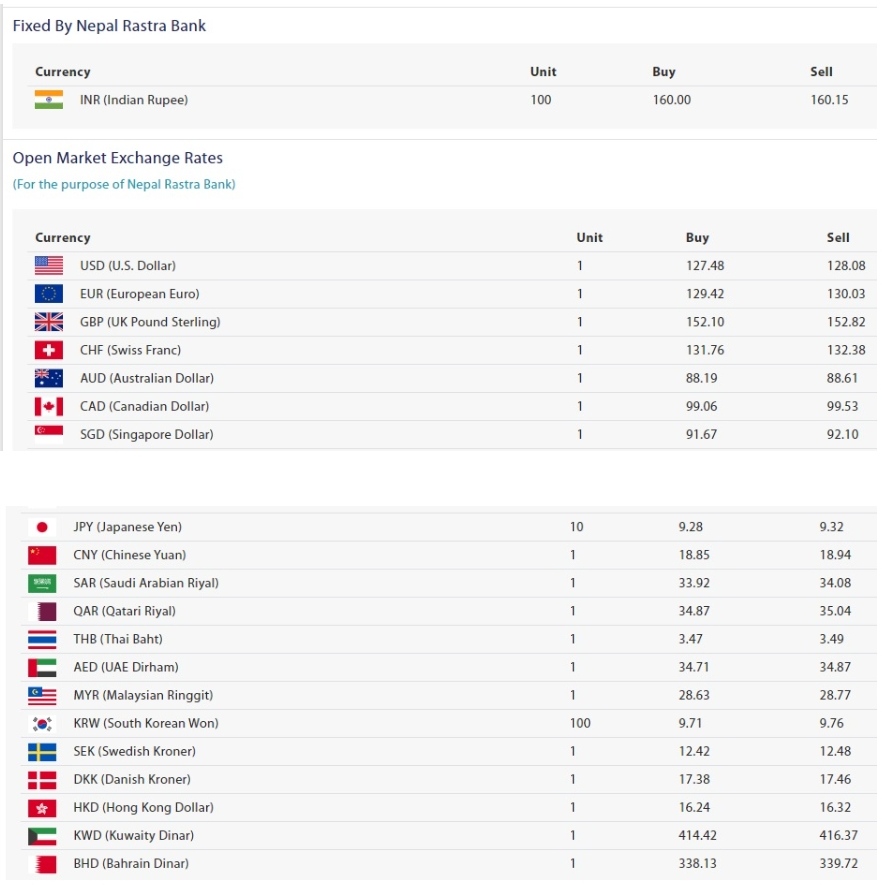Select the AUD (Australian Dollar) label
This screenshot has width=882, height=885.
(147, 378)
